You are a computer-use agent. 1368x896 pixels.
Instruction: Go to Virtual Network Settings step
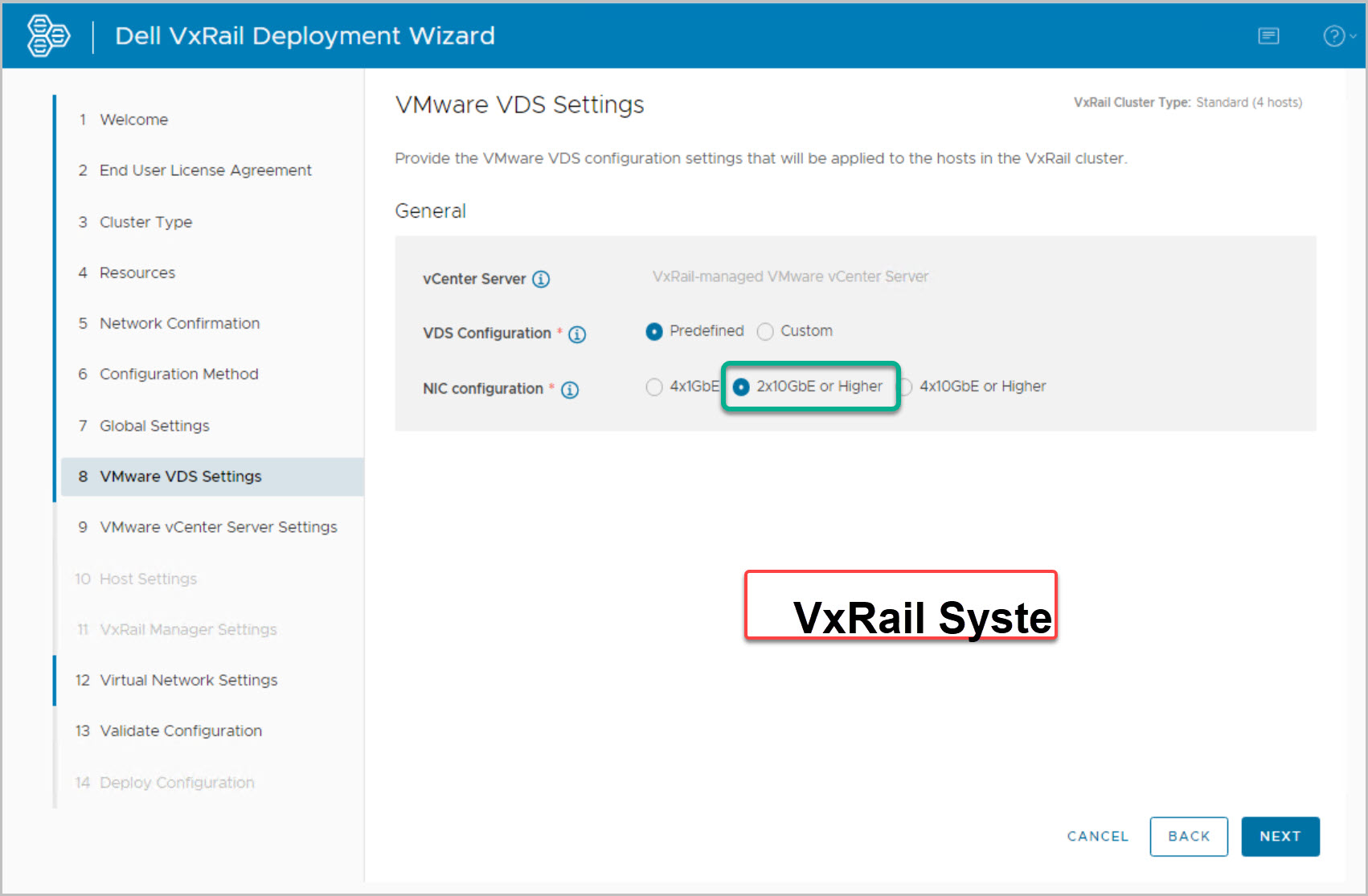pyautogui.click(x=188, y=681)
